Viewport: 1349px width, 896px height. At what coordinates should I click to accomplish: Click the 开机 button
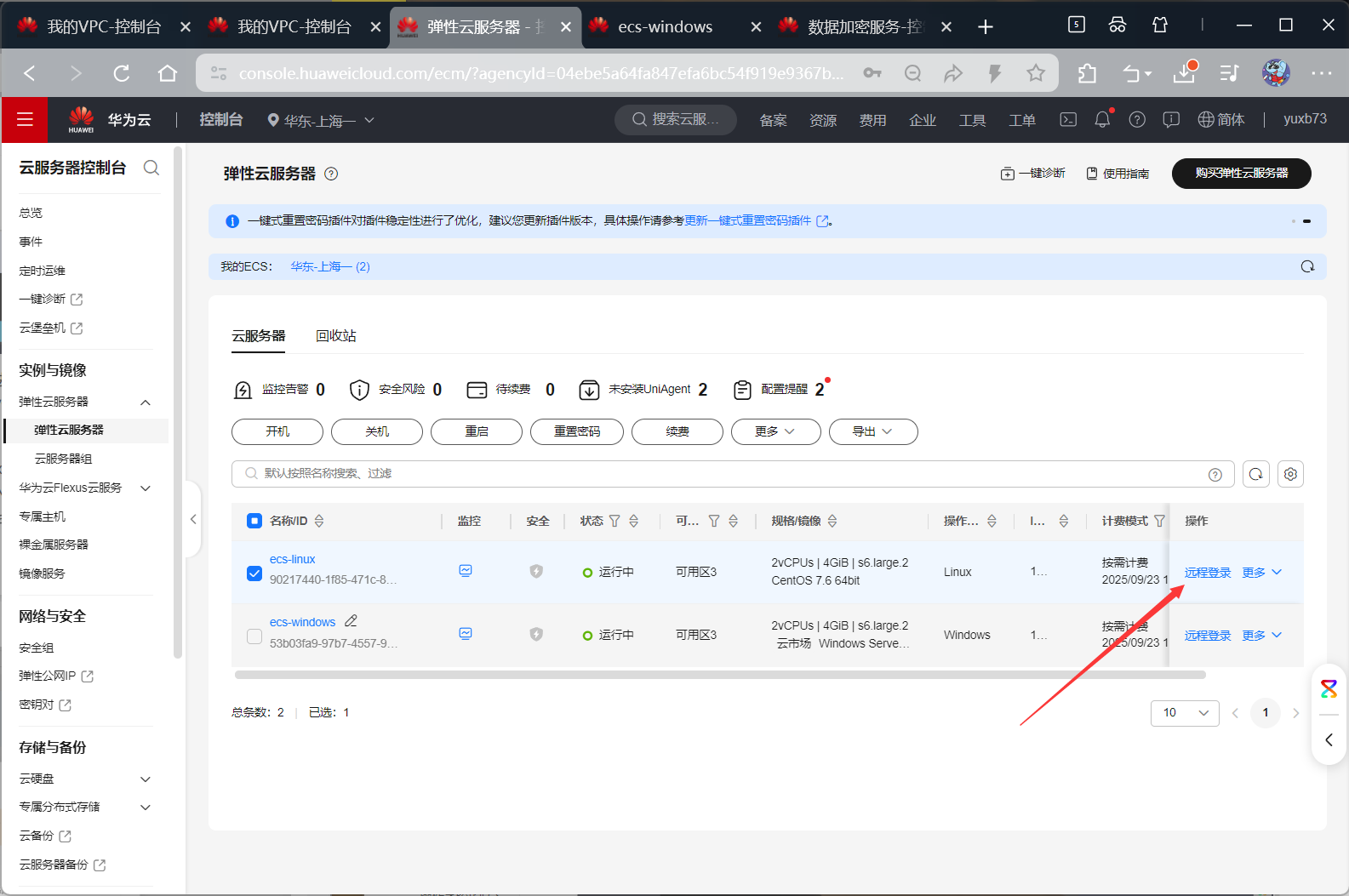click(277, 431)
